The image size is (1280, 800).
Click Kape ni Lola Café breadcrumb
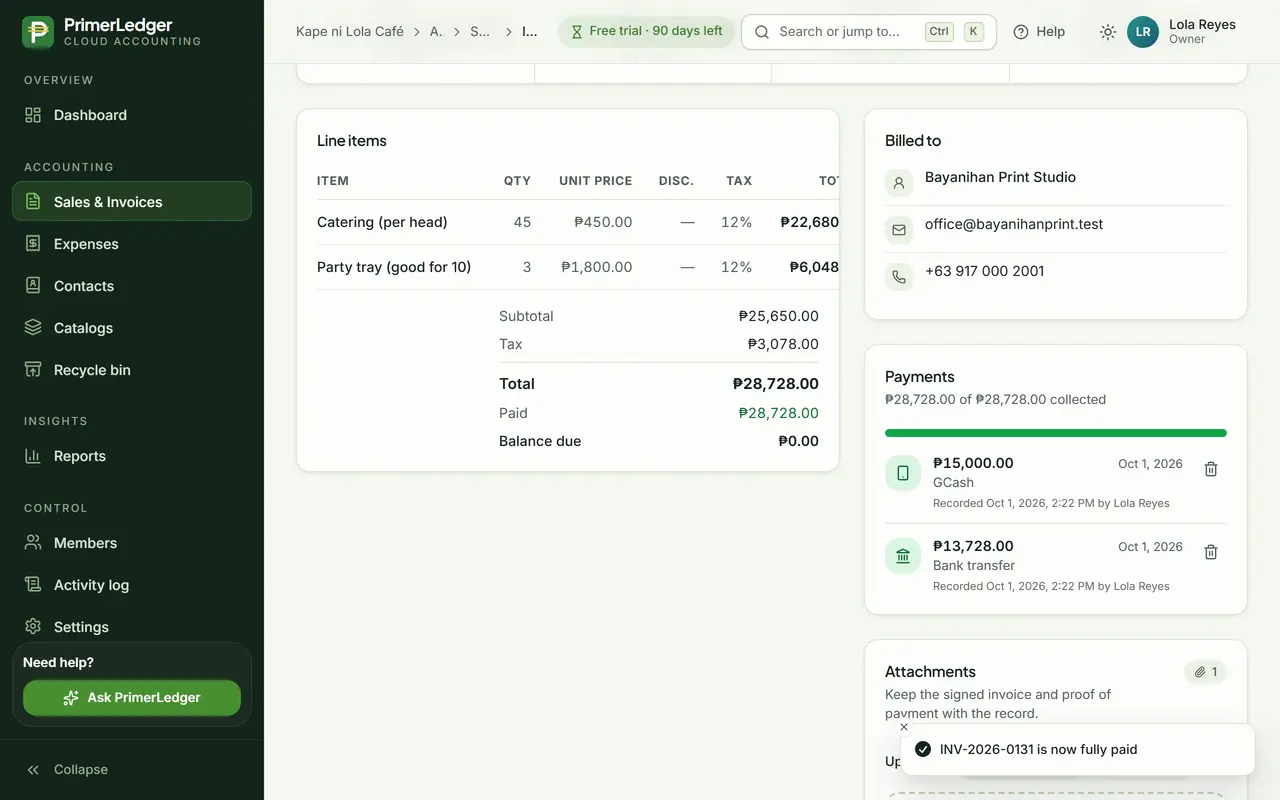click(350, 32)
